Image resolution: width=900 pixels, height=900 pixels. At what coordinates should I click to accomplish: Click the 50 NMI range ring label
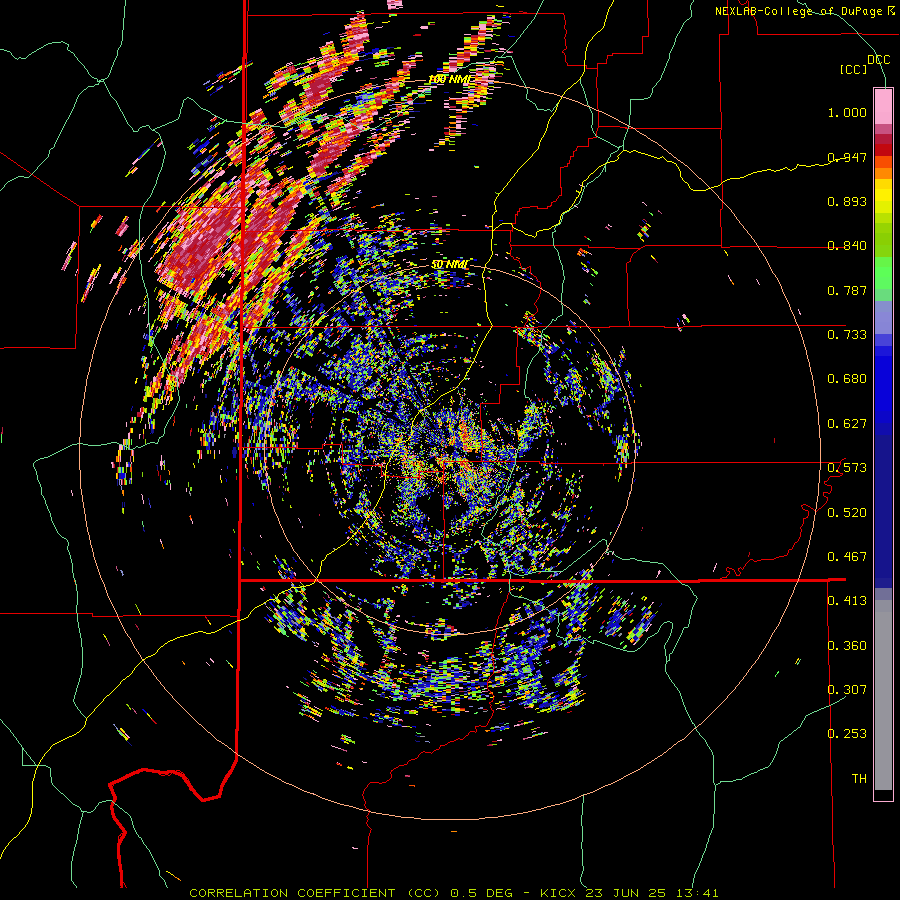pos(449,265)
